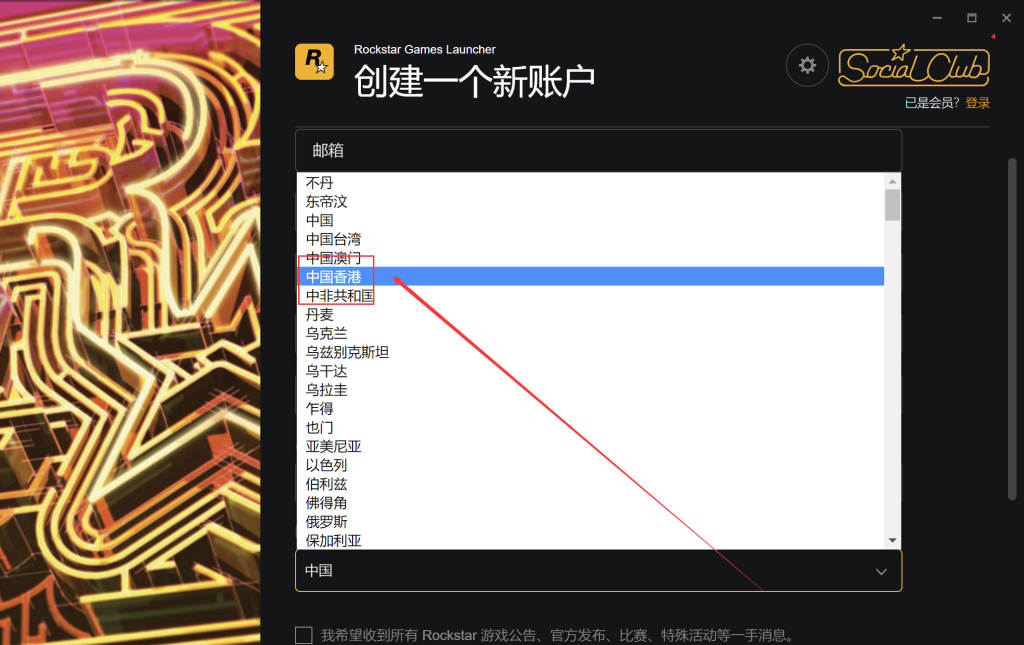This screenshot has width=1024, height=645.
Task: Choose 乌拉圭 from the country list
Action: click(x=590, y=390)
